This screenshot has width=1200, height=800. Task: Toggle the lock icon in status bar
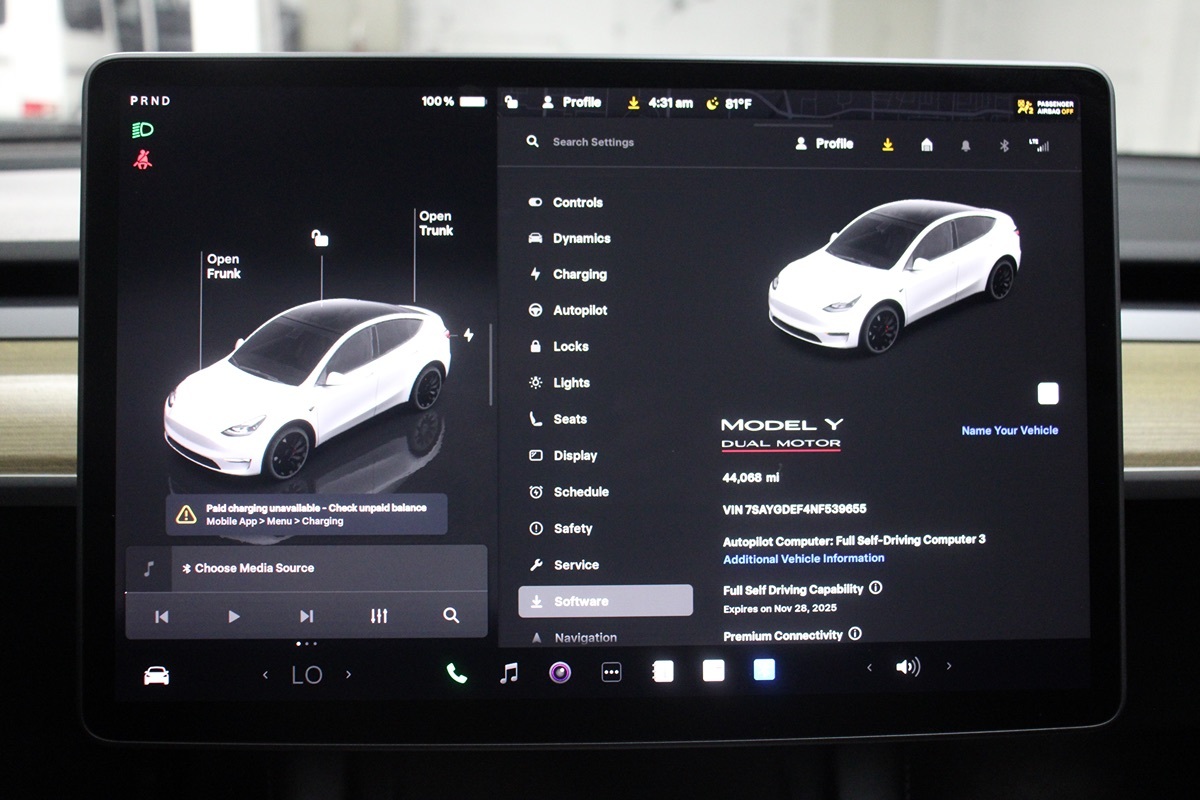click(x=512, y=102)
